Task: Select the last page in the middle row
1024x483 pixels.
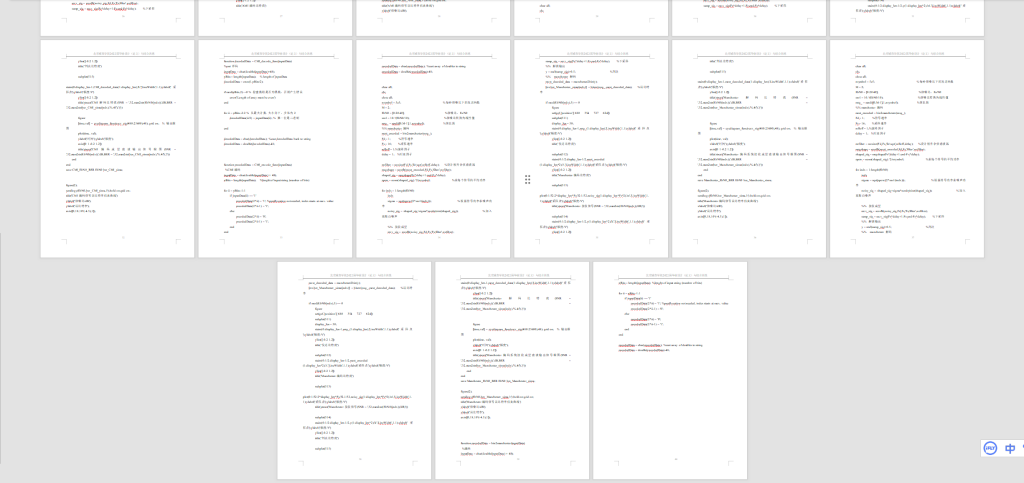Action: [906, 148]
